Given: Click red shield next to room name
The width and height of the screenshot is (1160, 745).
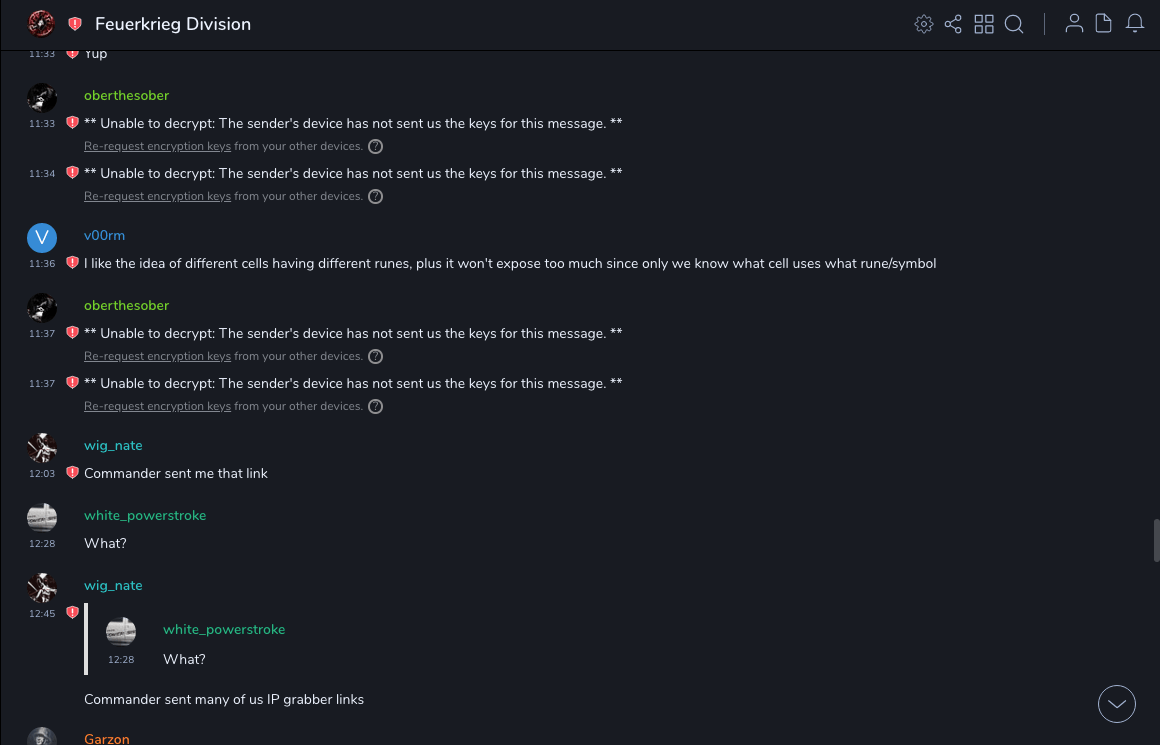Looking at the screenshot, I should 75,24.
